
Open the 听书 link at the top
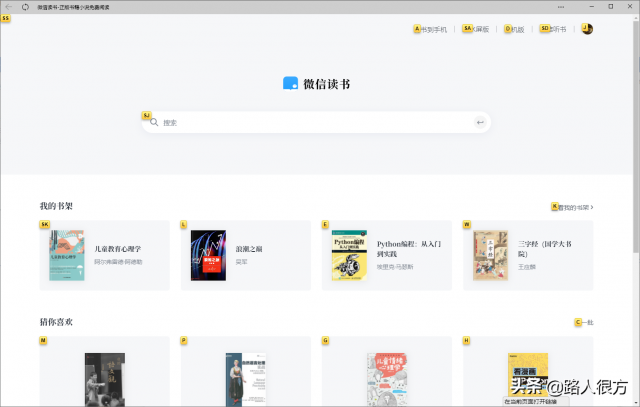coord(553,29)
